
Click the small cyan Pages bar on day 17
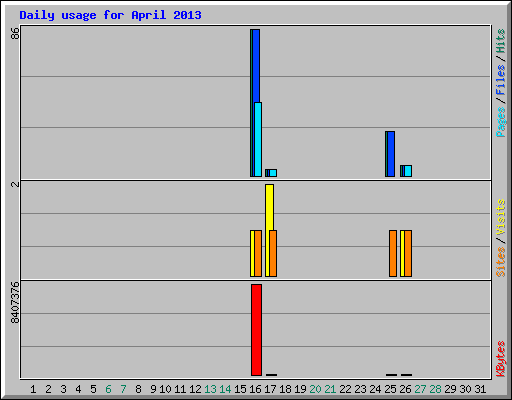pos(273,173)
